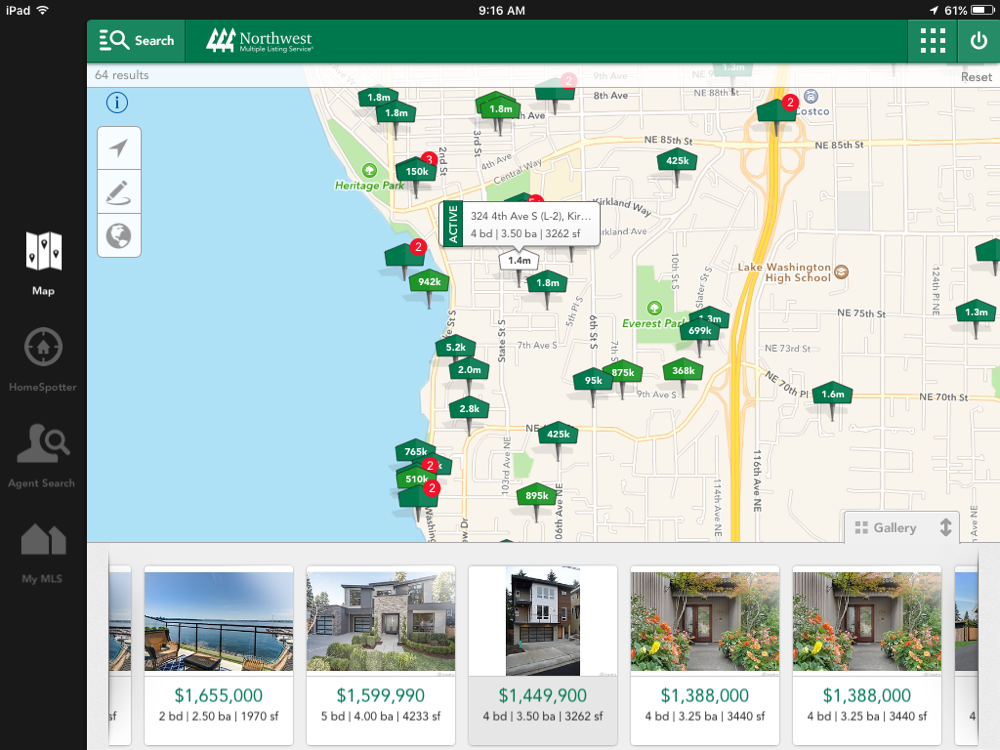Switch map type with globe icon
1000x750 pixels.
coord(119,235)
